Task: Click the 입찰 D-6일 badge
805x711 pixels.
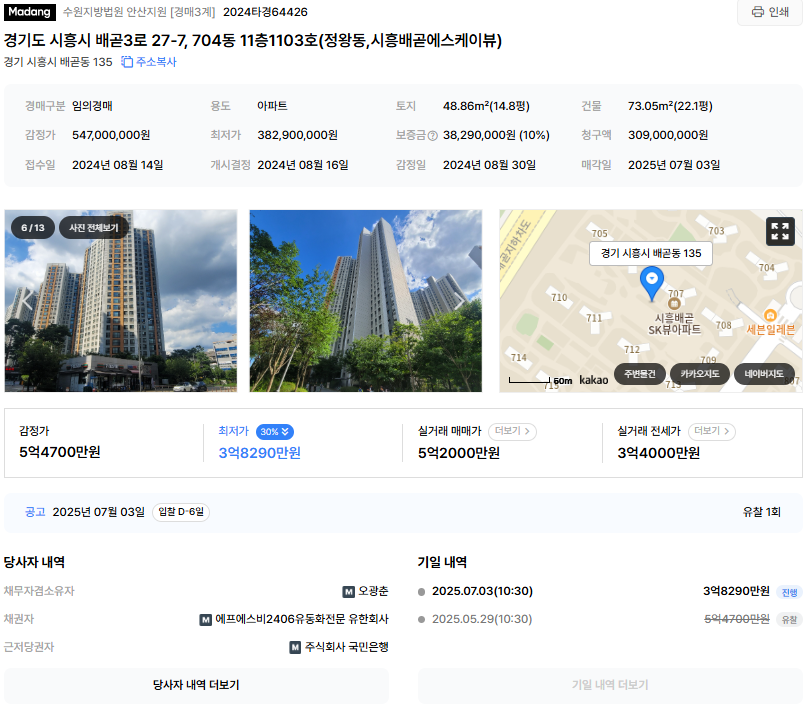Action: (x=181, y=512)
